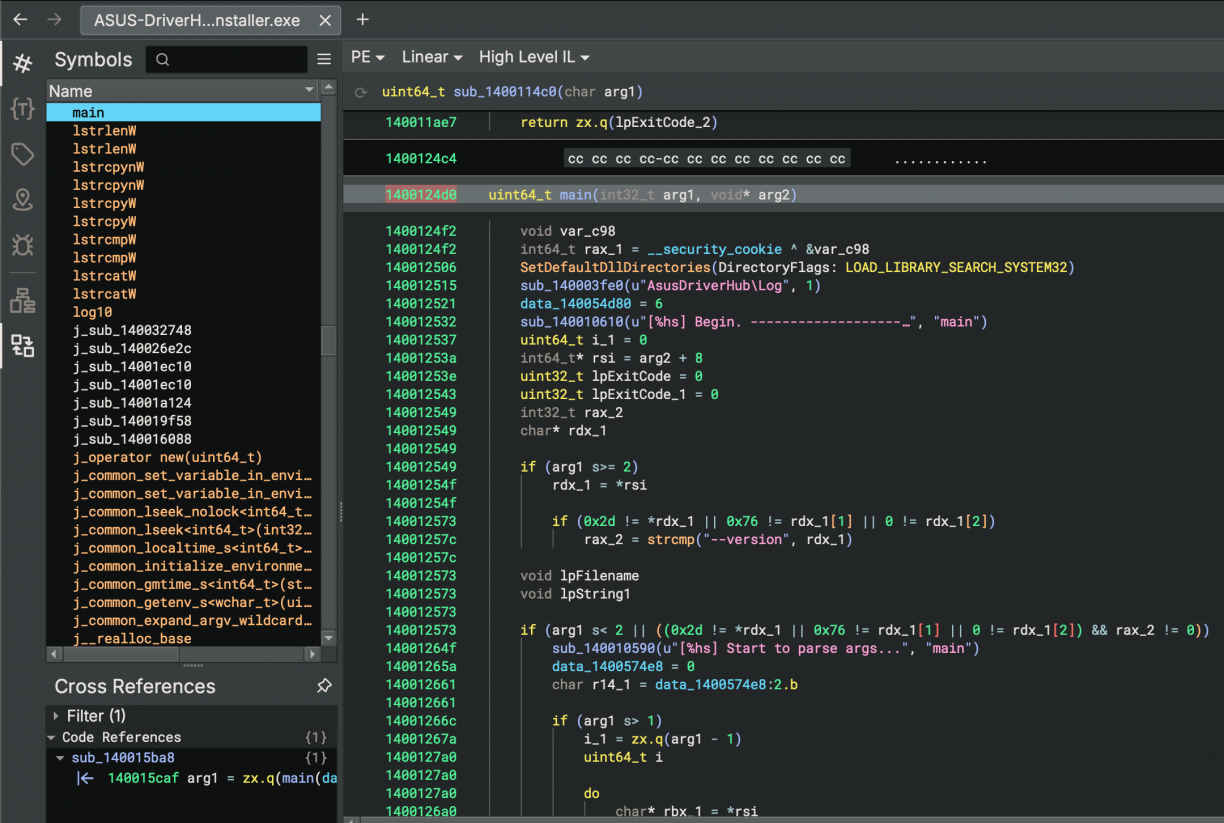
Task: Click the Symbols hash sidebar icon
Action: pos(22,64)
